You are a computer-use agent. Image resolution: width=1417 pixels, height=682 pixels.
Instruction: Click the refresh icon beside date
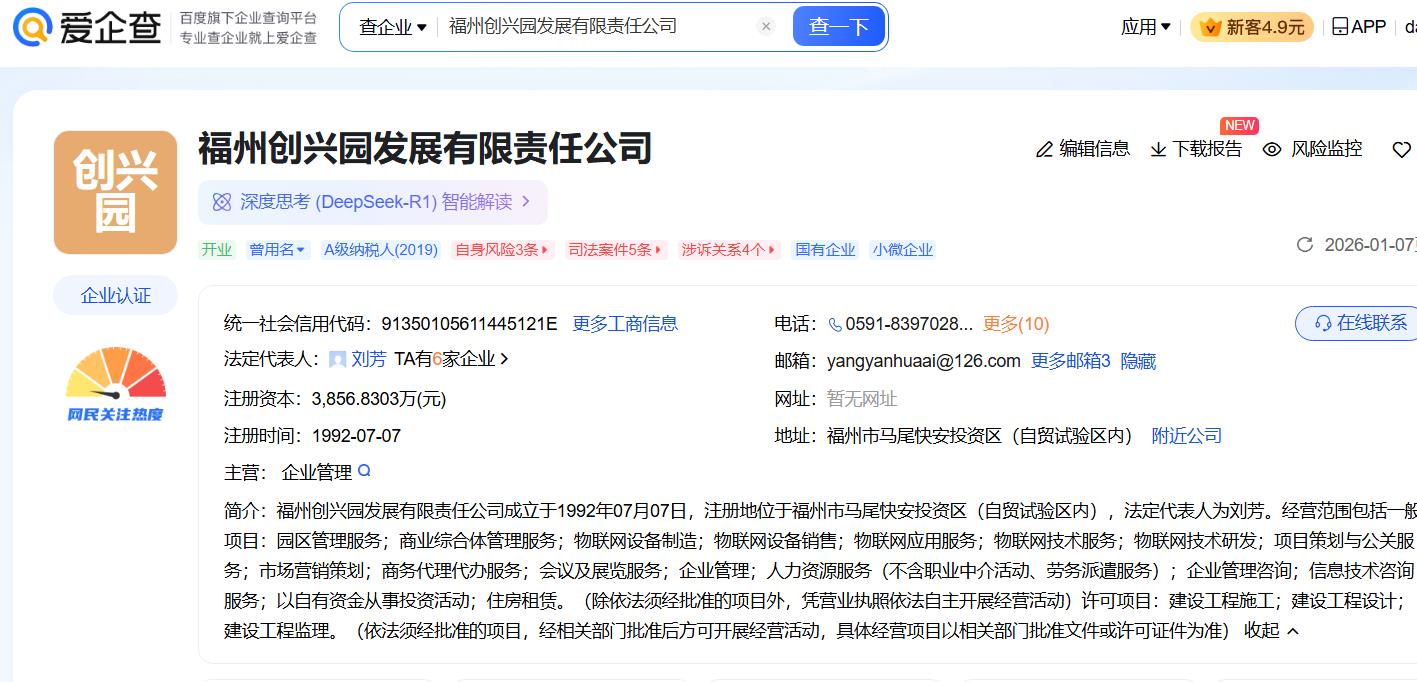(x=1304, y=245)
